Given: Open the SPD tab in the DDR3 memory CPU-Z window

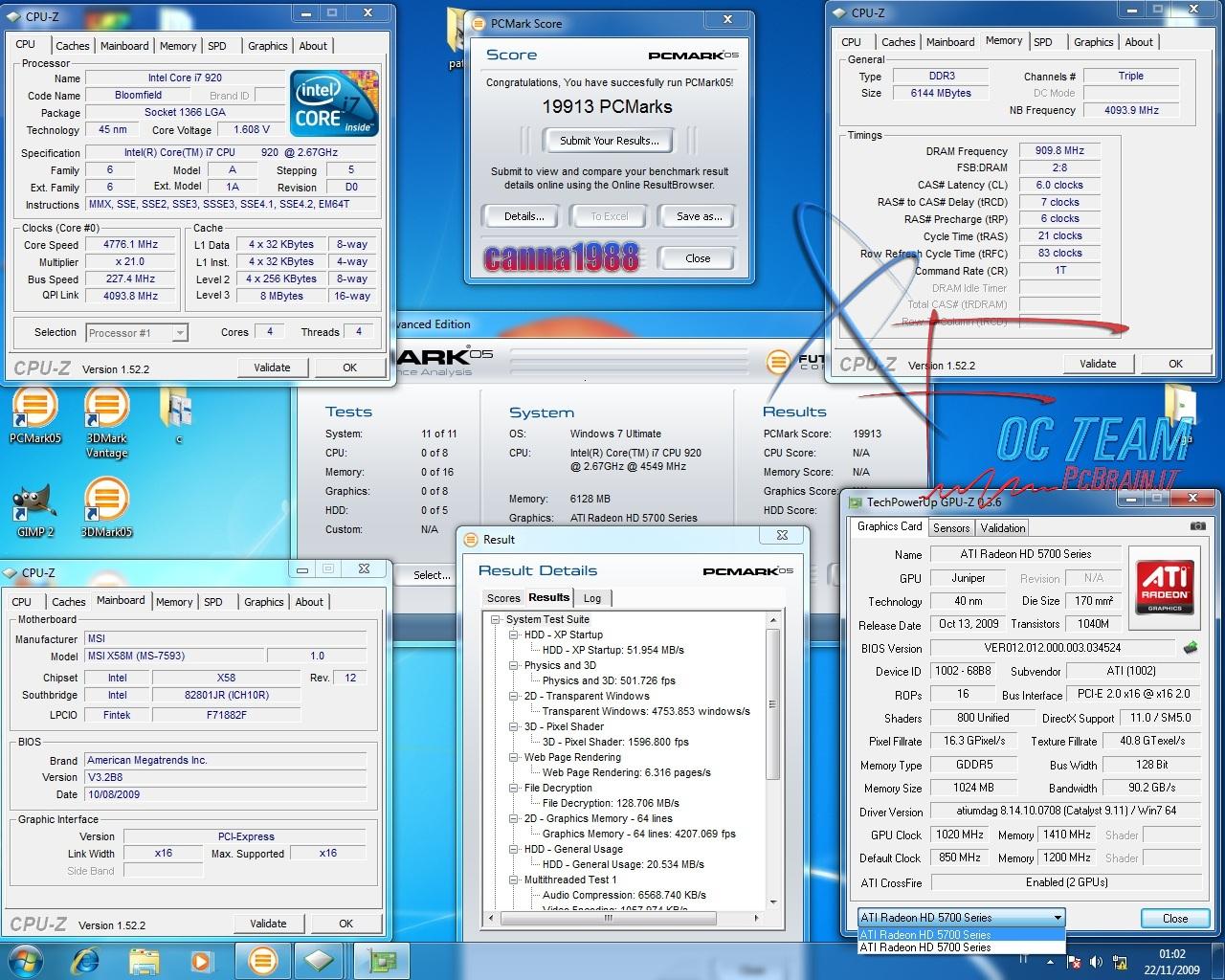Looking at the screenshot, I should pos(1043,42).
